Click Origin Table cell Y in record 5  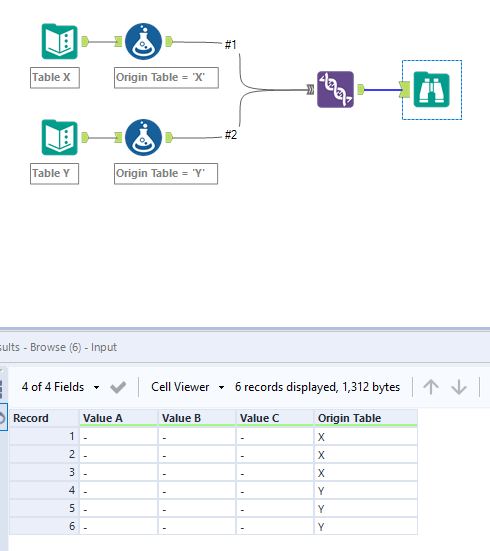366,508
